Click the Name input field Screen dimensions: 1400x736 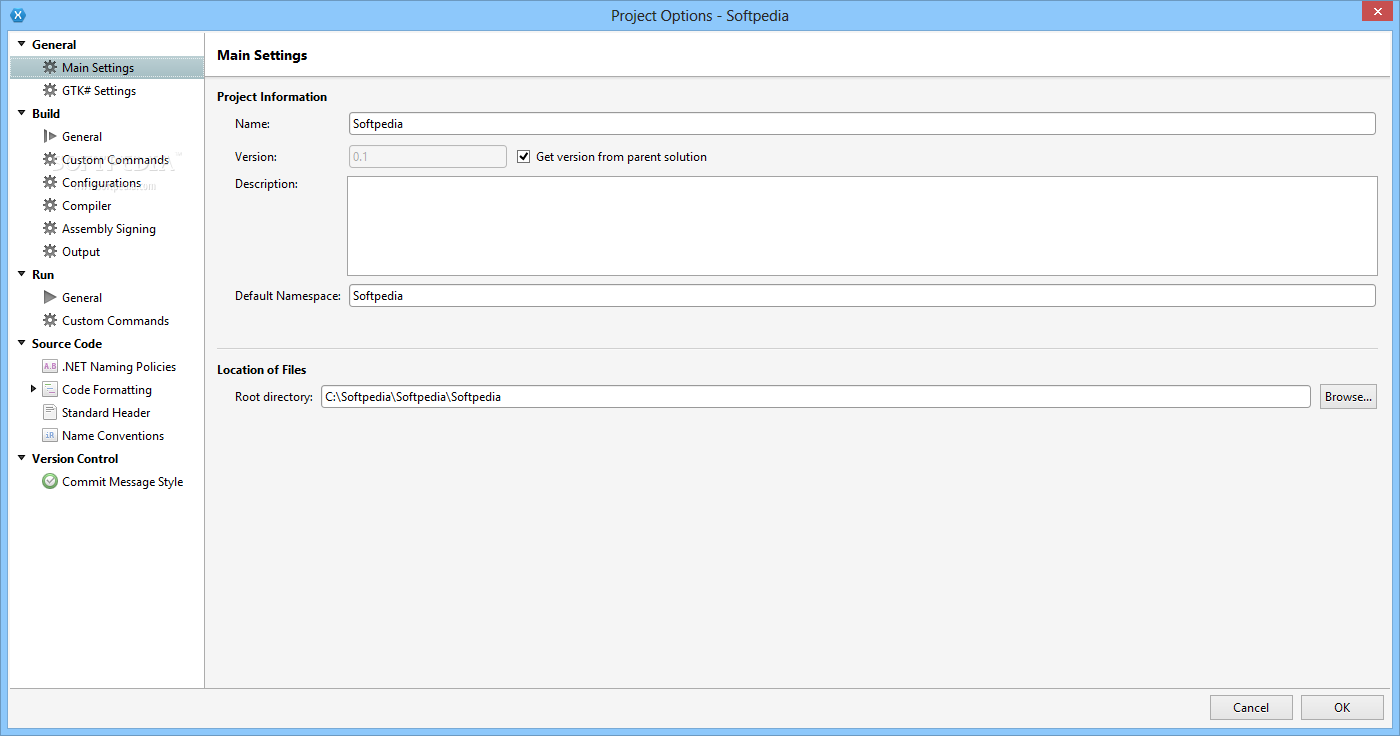click(862, 123)
